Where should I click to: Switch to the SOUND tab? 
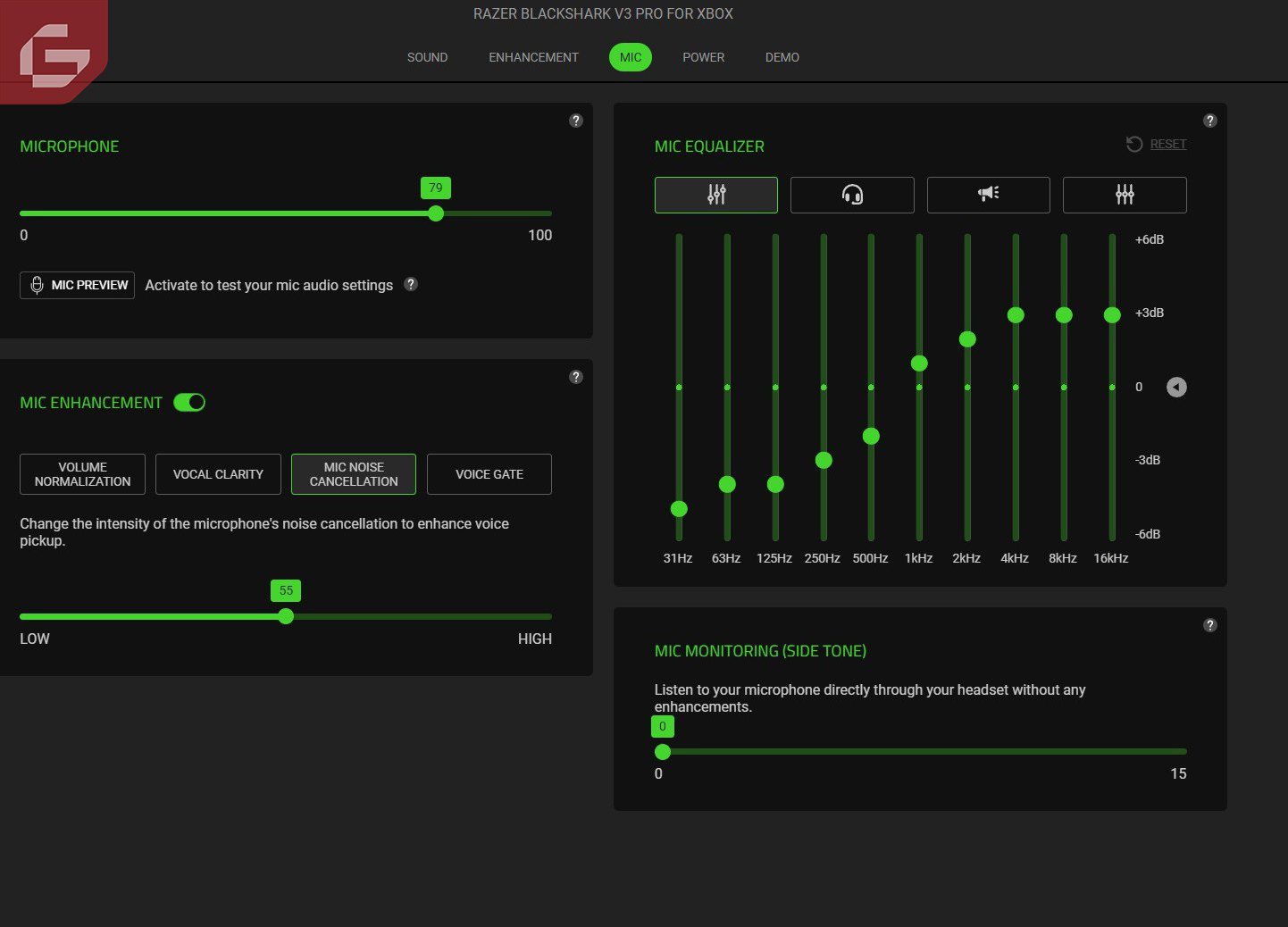pyautogui.click(x=428, y=57)
